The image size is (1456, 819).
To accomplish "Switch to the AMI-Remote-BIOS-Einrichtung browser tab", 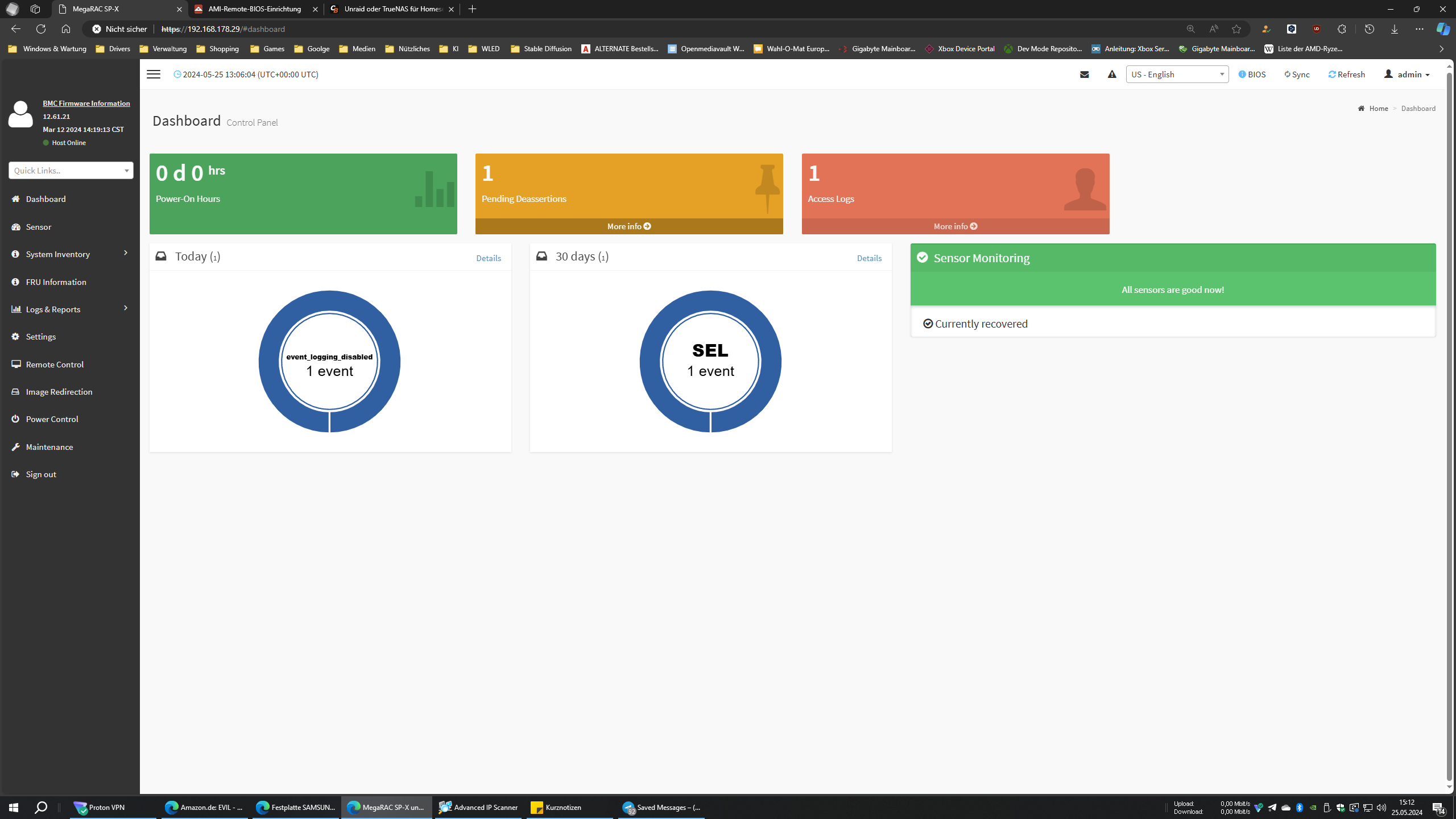I will (x=255, y=9).
